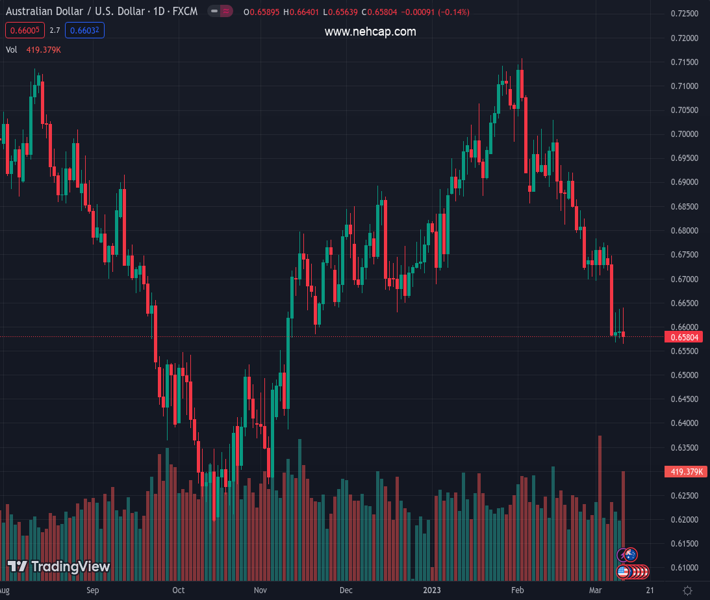Click the 0.62000 level on price scale
Image resolution: width=710 pixels, height=600 pixels.
685,520
